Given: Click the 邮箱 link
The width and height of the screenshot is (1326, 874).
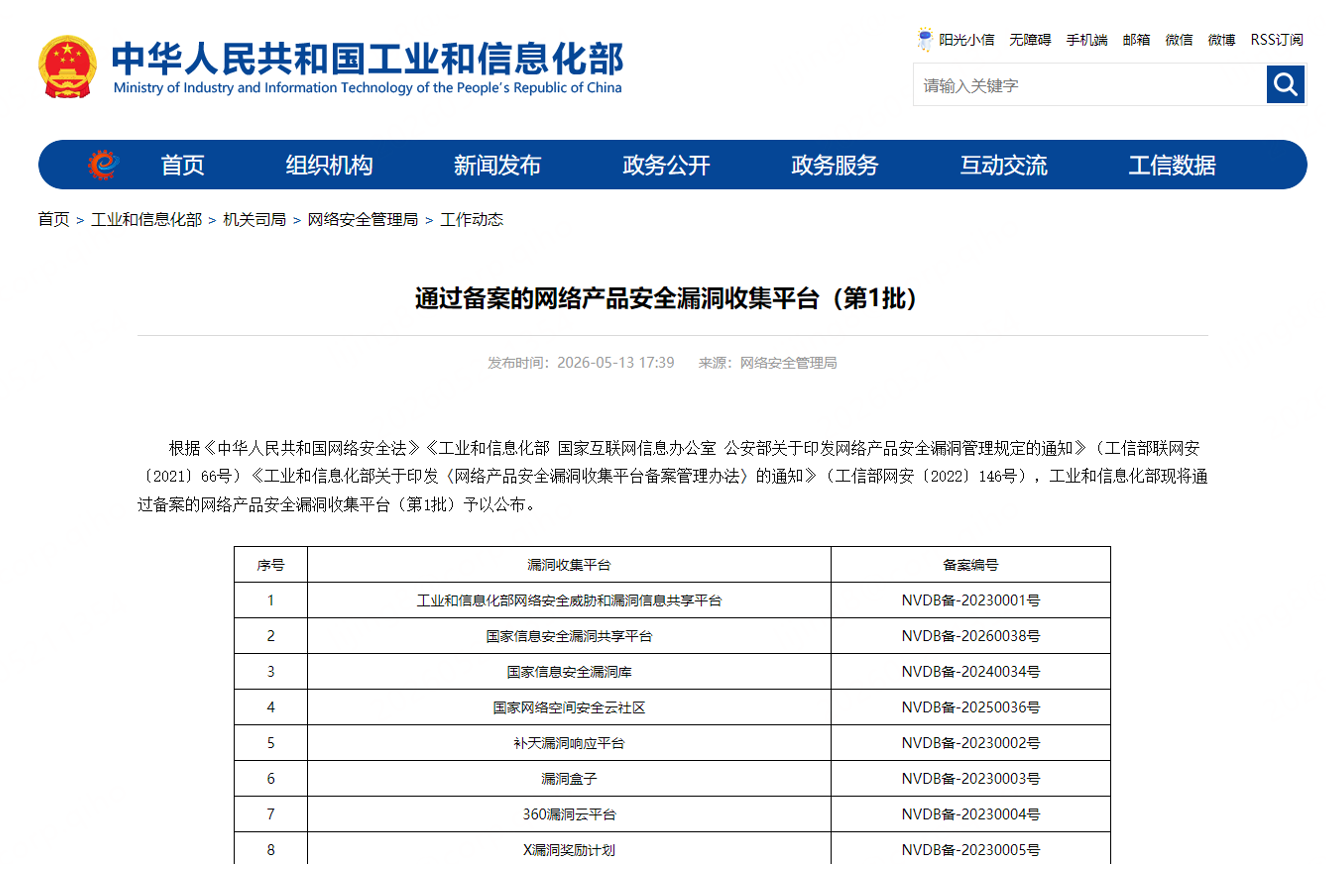Looking at the screenshot, I should [1136, 40].
